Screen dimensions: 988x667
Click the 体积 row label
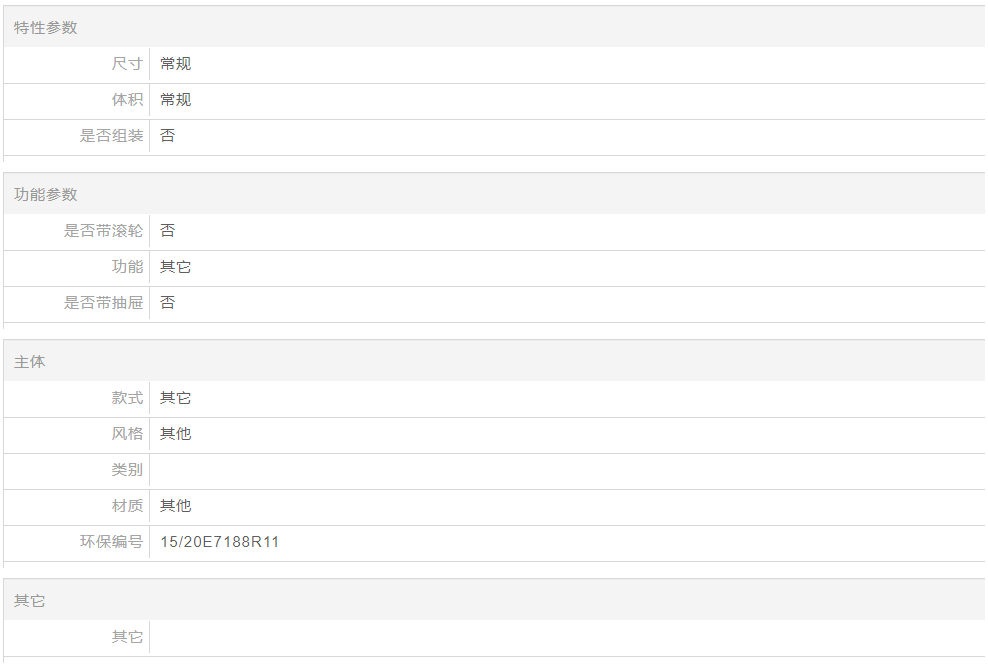tap(127, 100)
